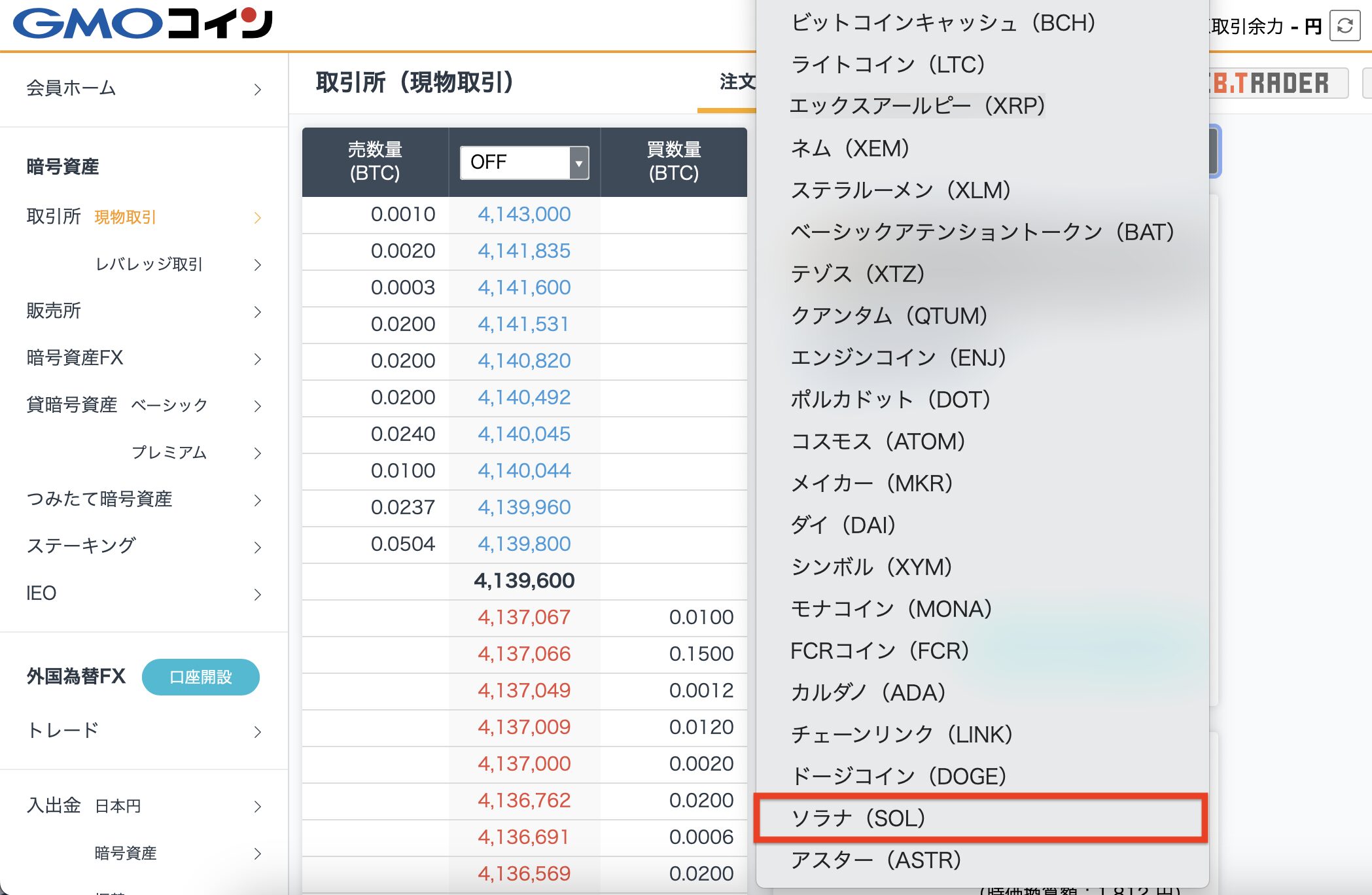Viewport: 1372px width, 895px height.
Task: Click the chevron beside レバレッジ取引
Action: coord(258,265)
